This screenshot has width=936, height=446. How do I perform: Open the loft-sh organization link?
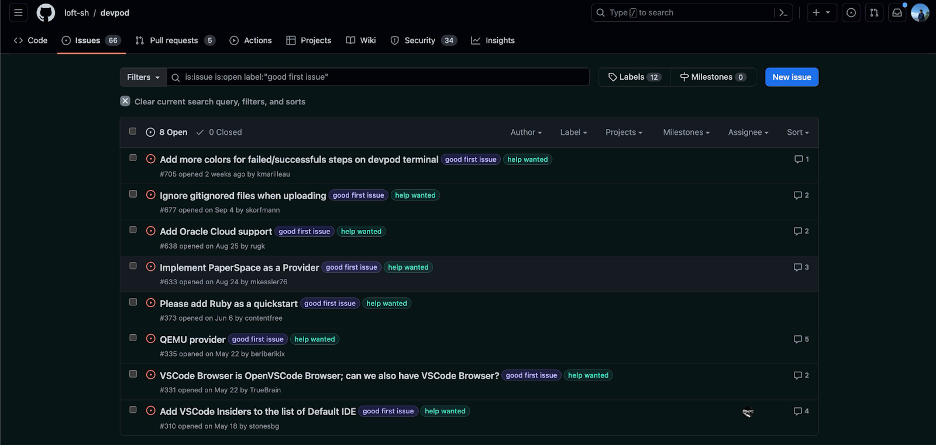point(76,13)
